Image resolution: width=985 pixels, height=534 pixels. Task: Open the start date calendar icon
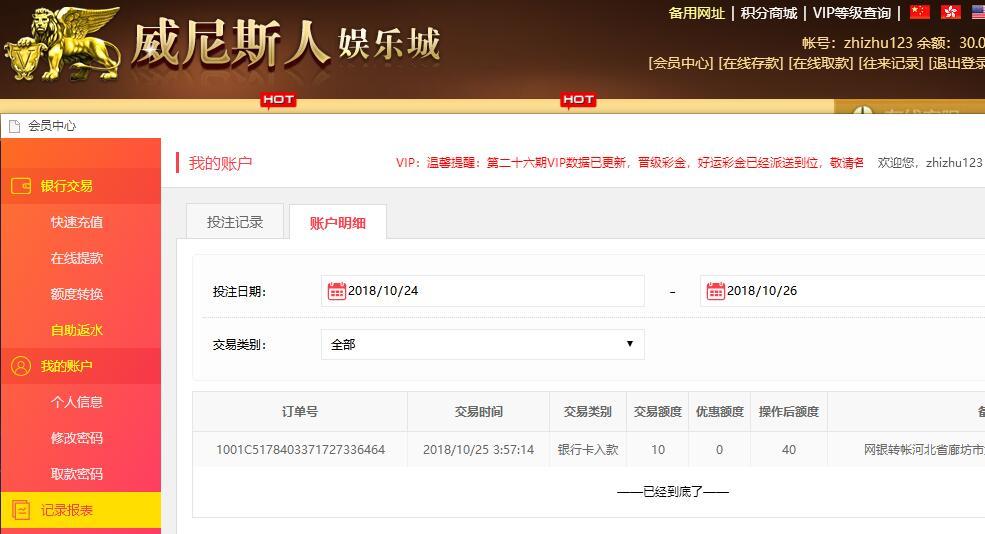pos(337,291)
